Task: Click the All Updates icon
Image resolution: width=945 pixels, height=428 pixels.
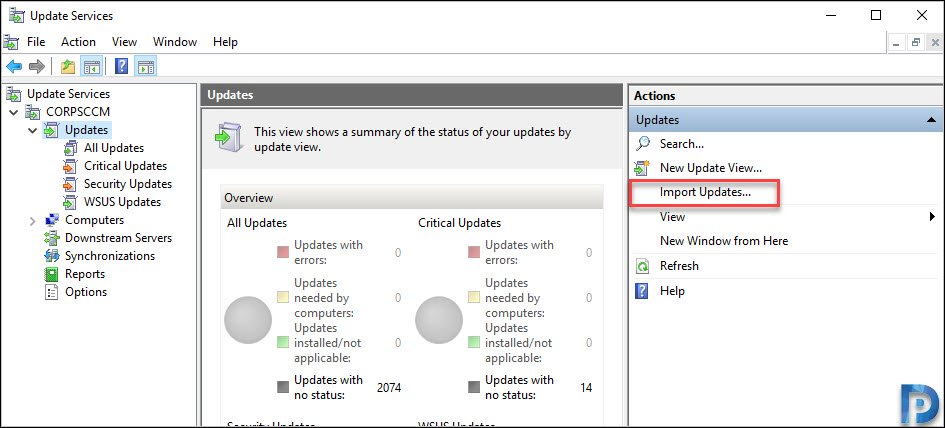Action: (71, 148)
